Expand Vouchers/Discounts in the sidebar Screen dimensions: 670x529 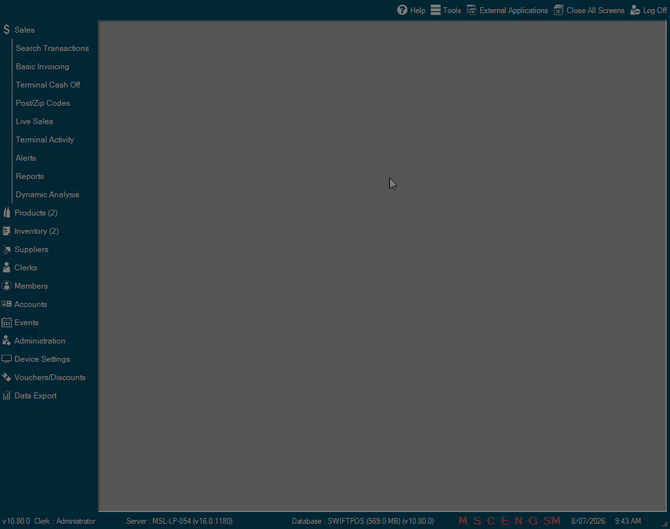point(50,377)
